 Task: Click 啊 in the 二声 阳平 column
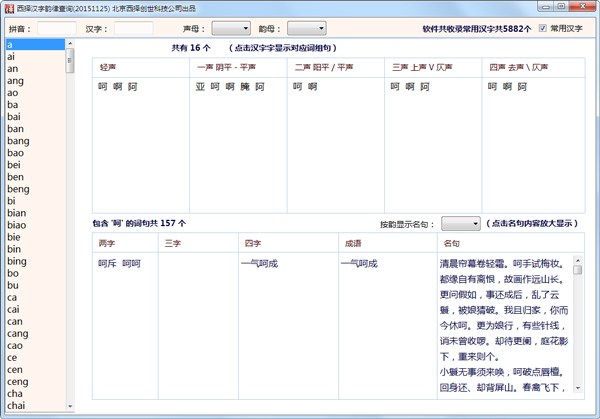[x=313, y=87]
